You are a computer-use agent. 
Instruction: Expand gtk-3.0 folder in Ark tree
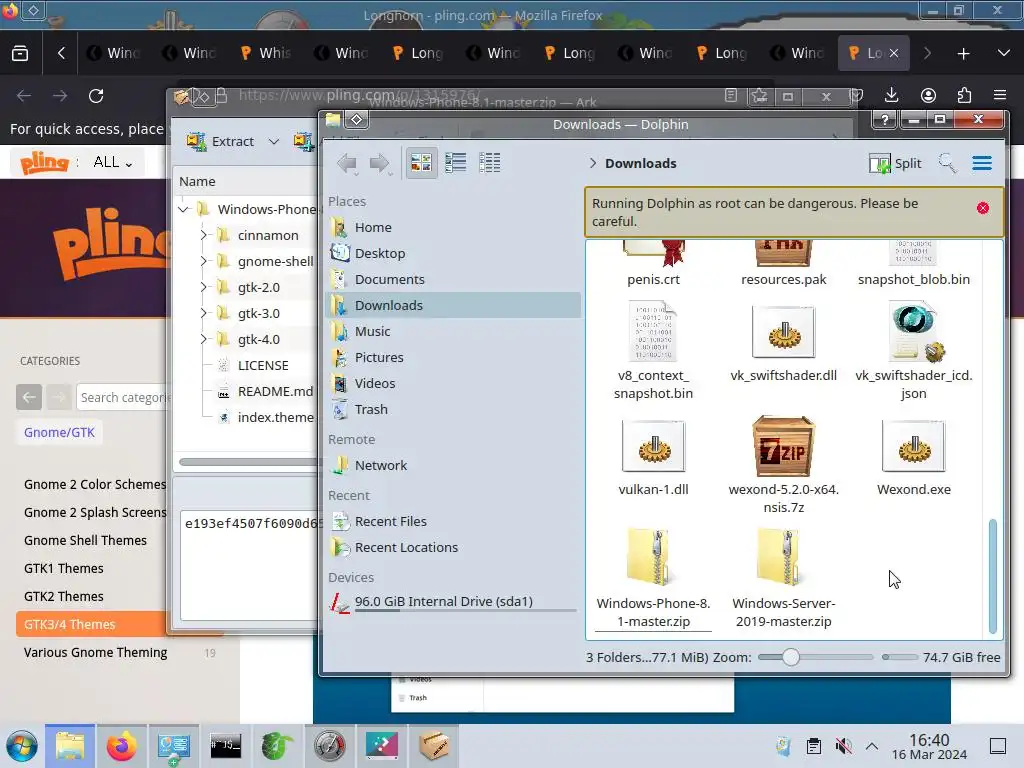(203, 313)
